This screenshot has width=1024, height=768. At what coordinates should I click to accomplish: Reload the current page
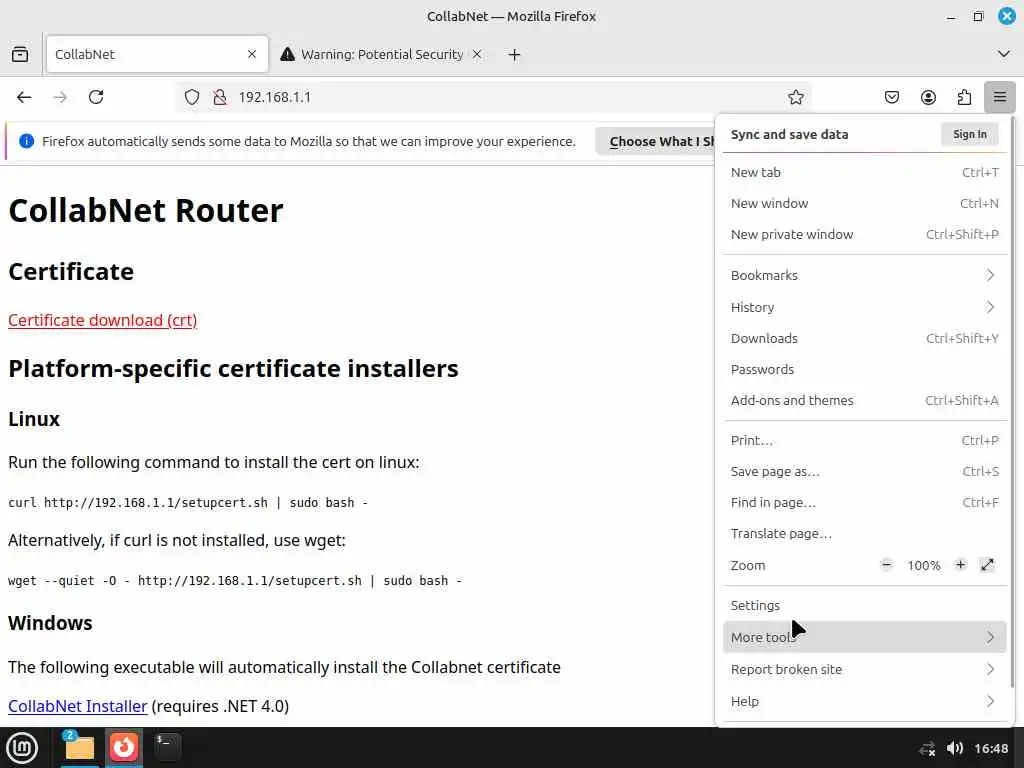pos(96,97)
